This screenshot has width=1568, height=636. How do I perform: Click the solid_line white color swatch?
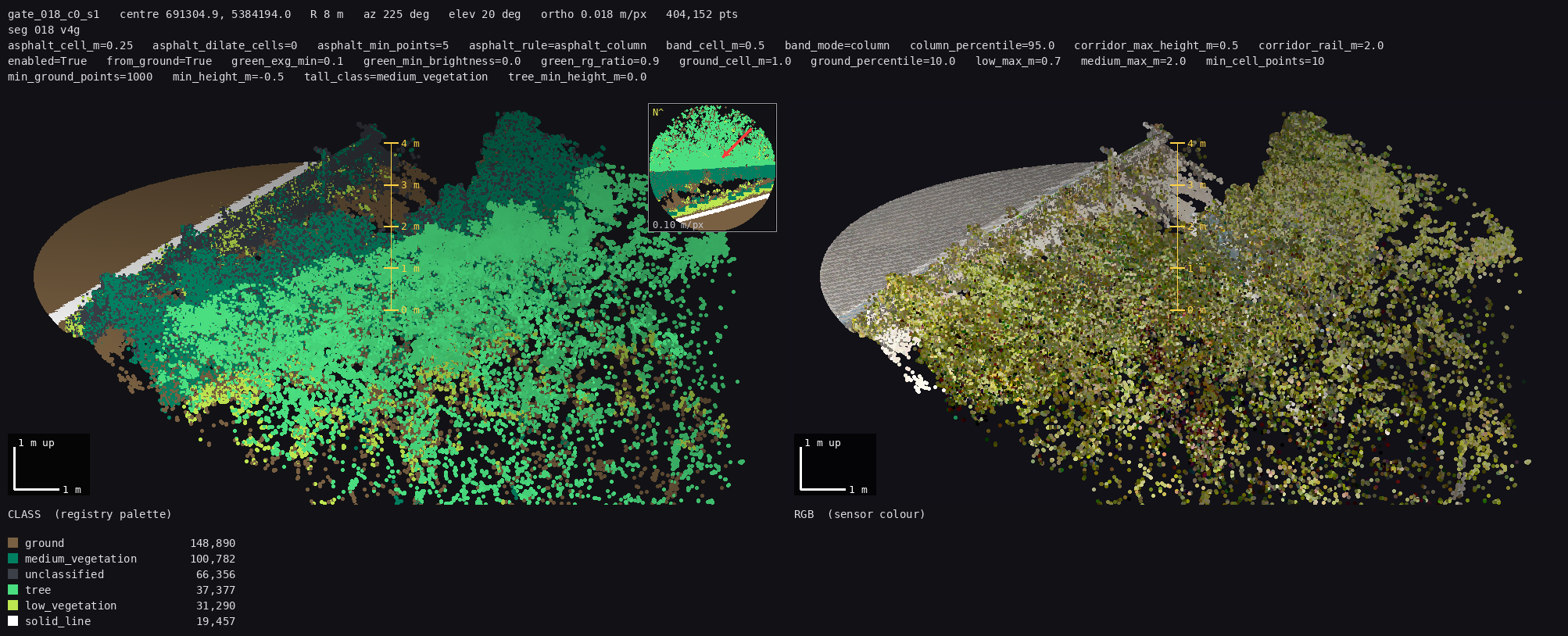[13, 621]
